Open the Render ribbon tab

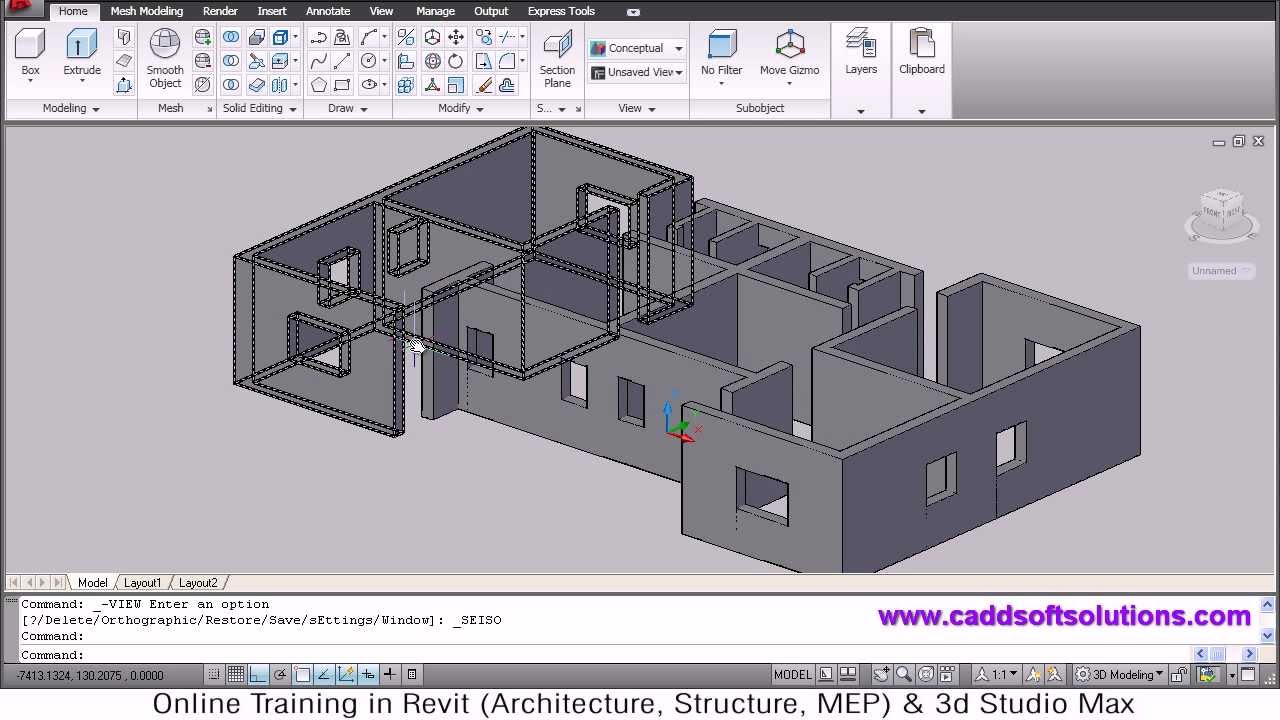pos(220,11)
